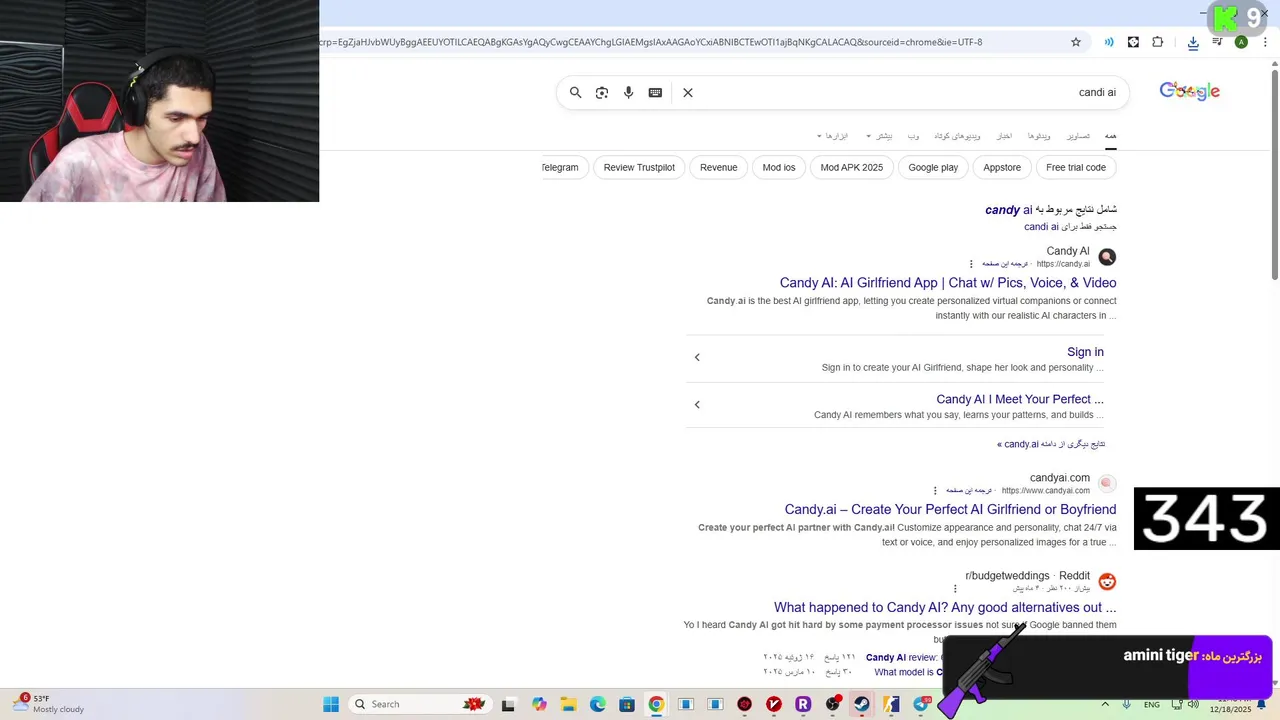Open three-dot options for the candyai.com result
The image size is (1280, 720).
(935, 490)
